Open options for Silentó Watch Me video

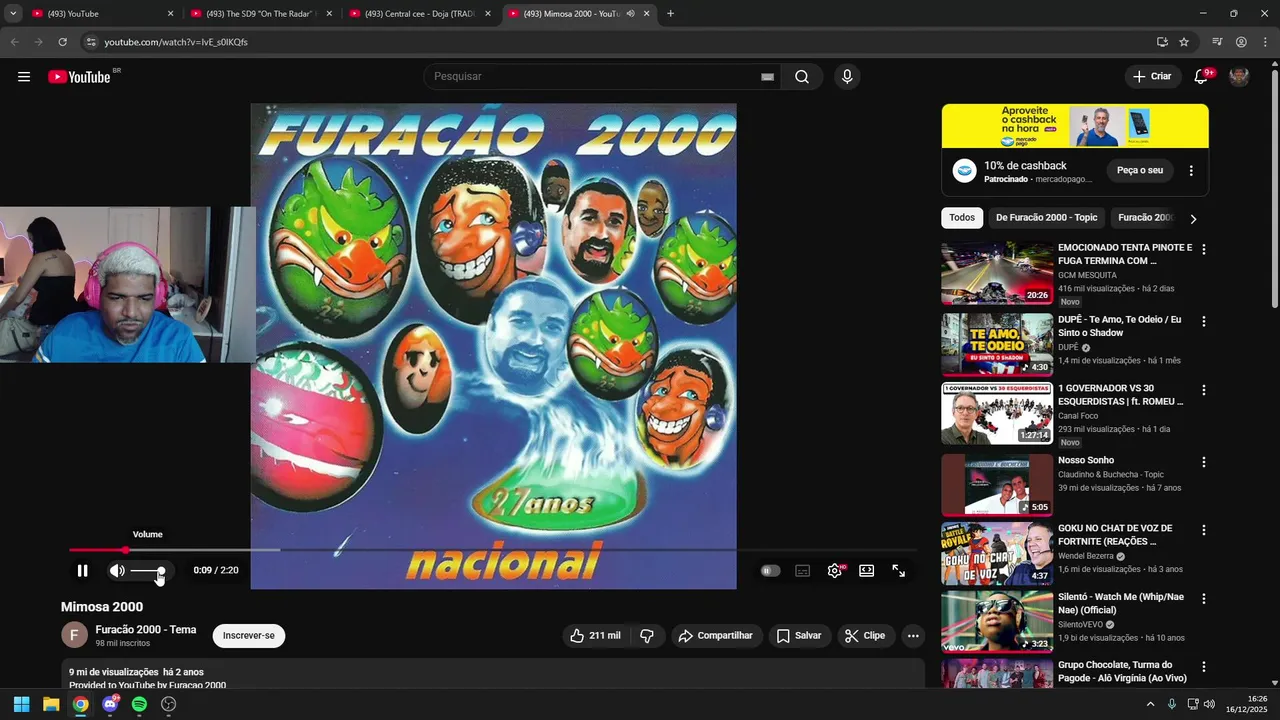click(1204, 599)
